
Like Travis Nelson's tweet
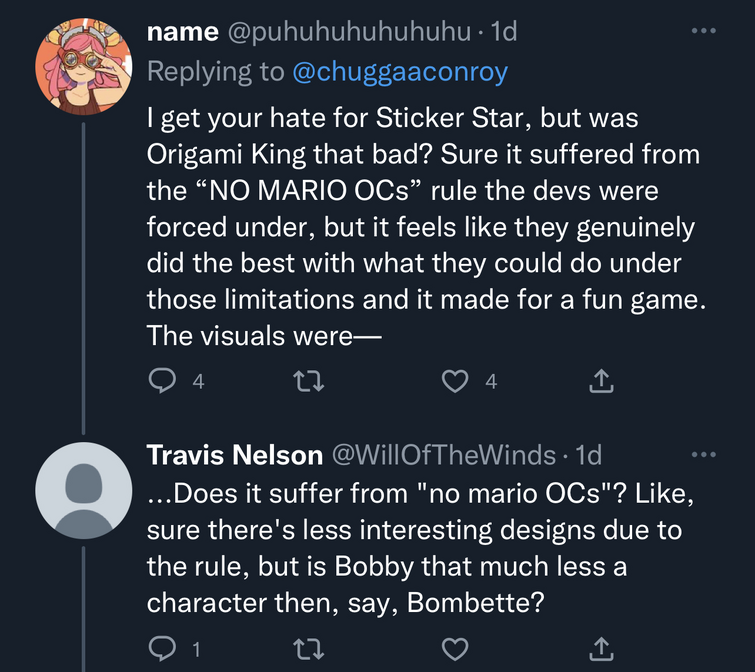(x=456, y=648)
